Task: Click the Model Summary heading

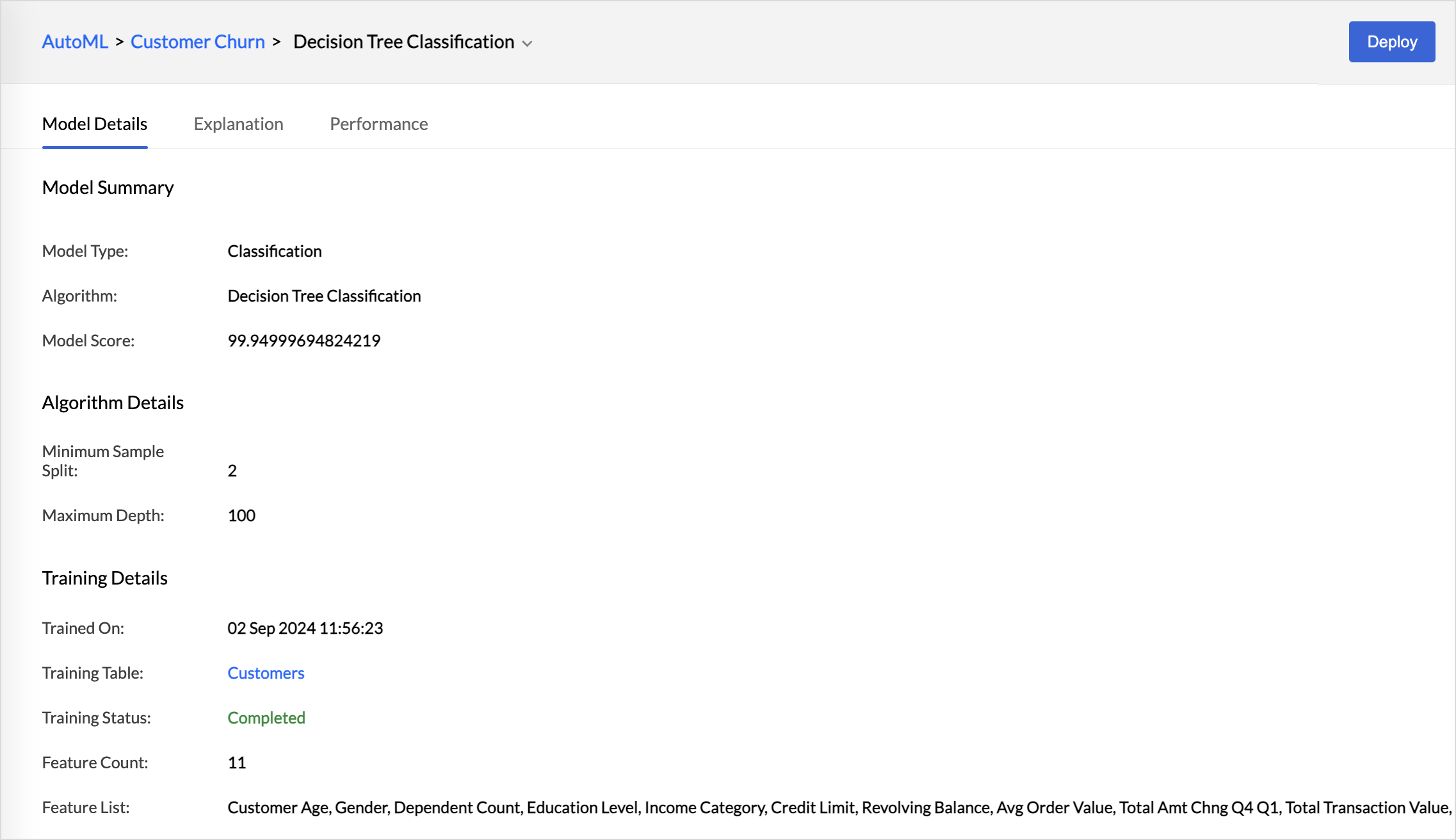Action: pos(108,188)
